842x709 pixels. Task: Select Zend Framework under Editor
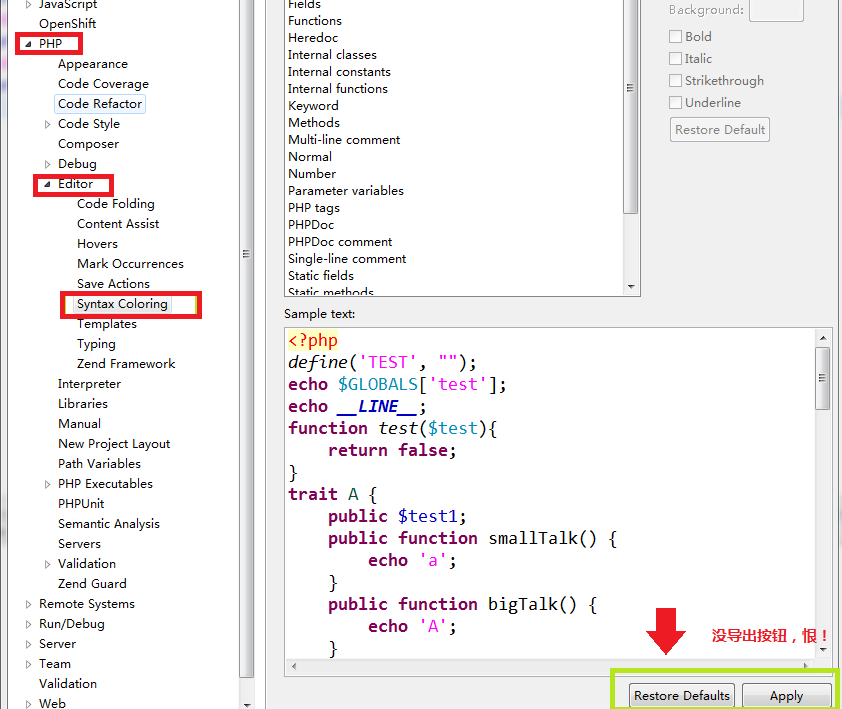pos(126,364)
